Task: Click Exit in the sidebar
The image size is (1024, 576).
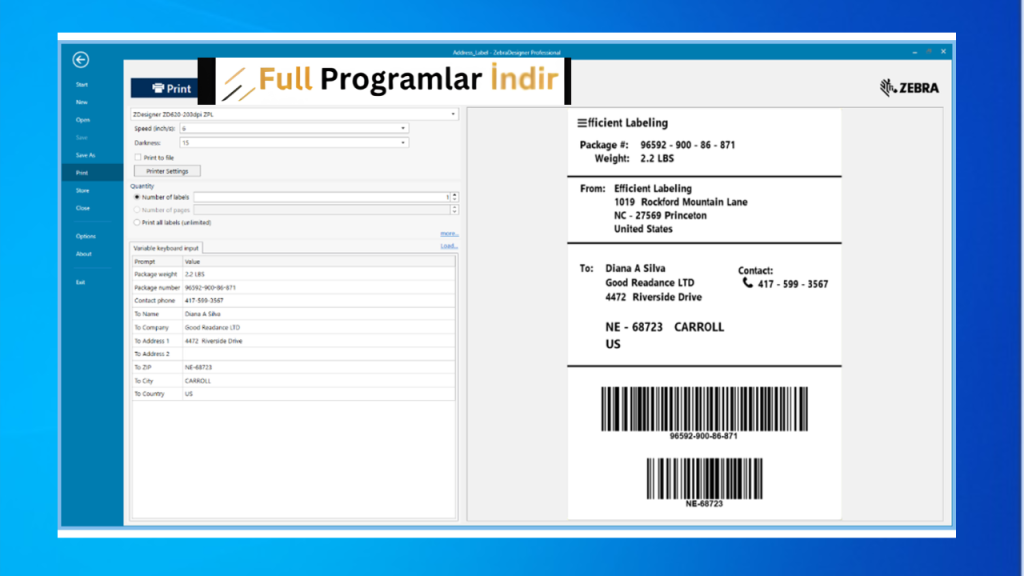Action: (x=80, y=283)
